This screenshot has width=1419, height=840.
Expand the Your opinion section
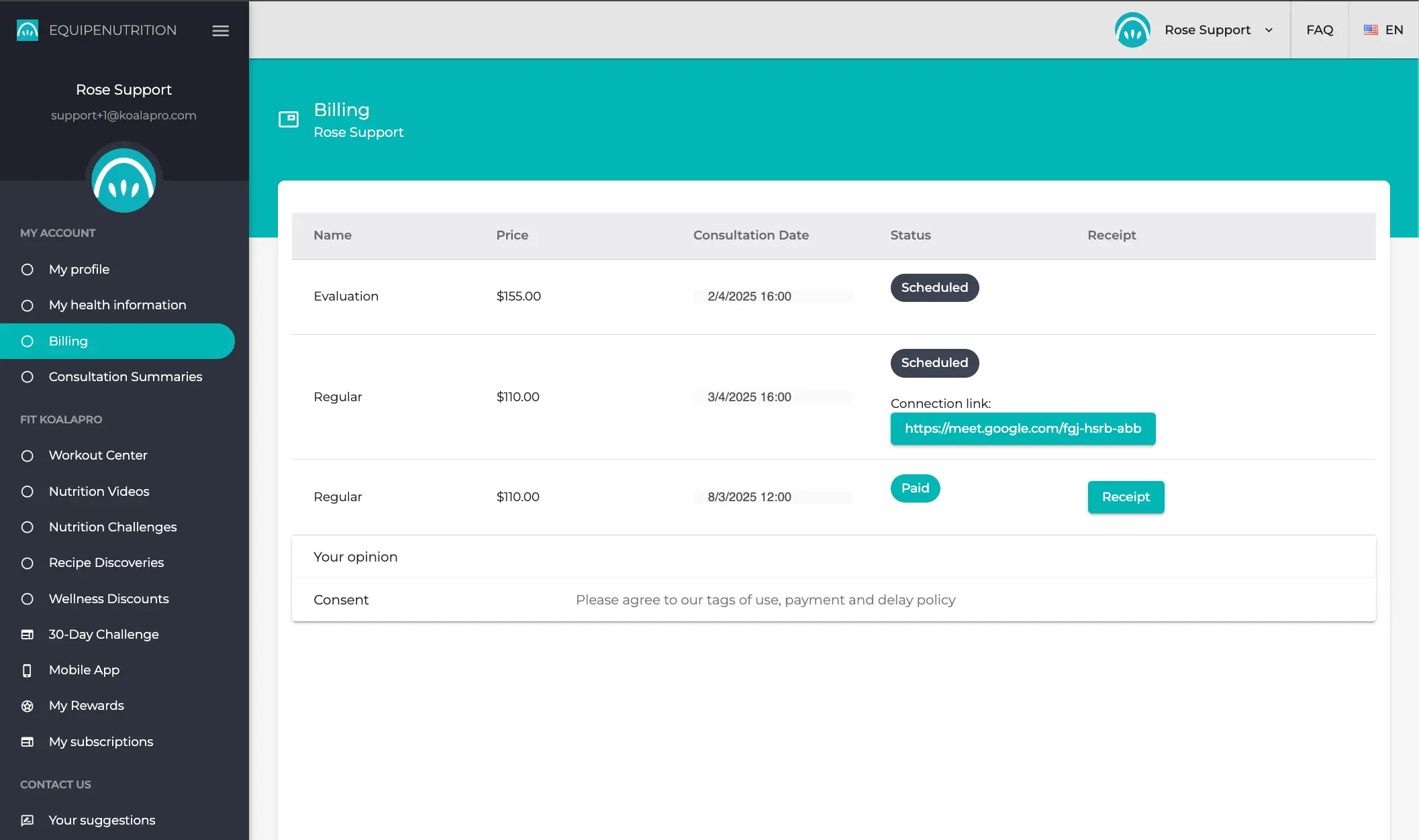tap(356, 557)
